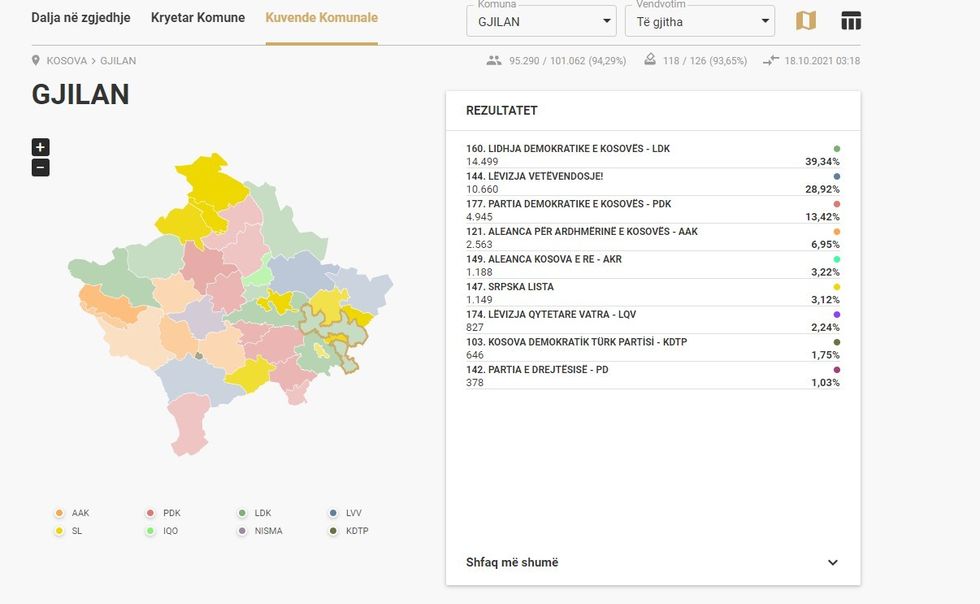
Task: Toggle the PDK legend item
Action: (163, 513)
